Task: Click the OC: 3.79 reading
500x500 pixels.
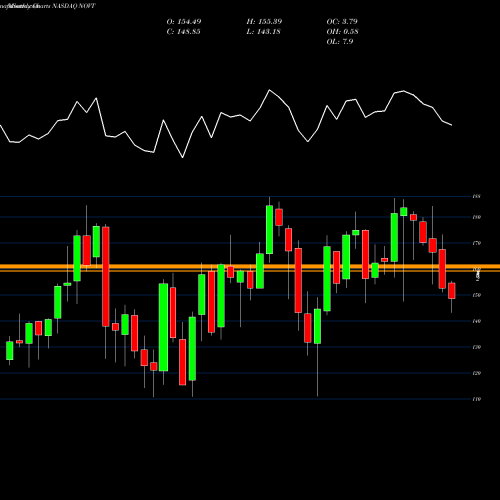Action: [342, 22]
